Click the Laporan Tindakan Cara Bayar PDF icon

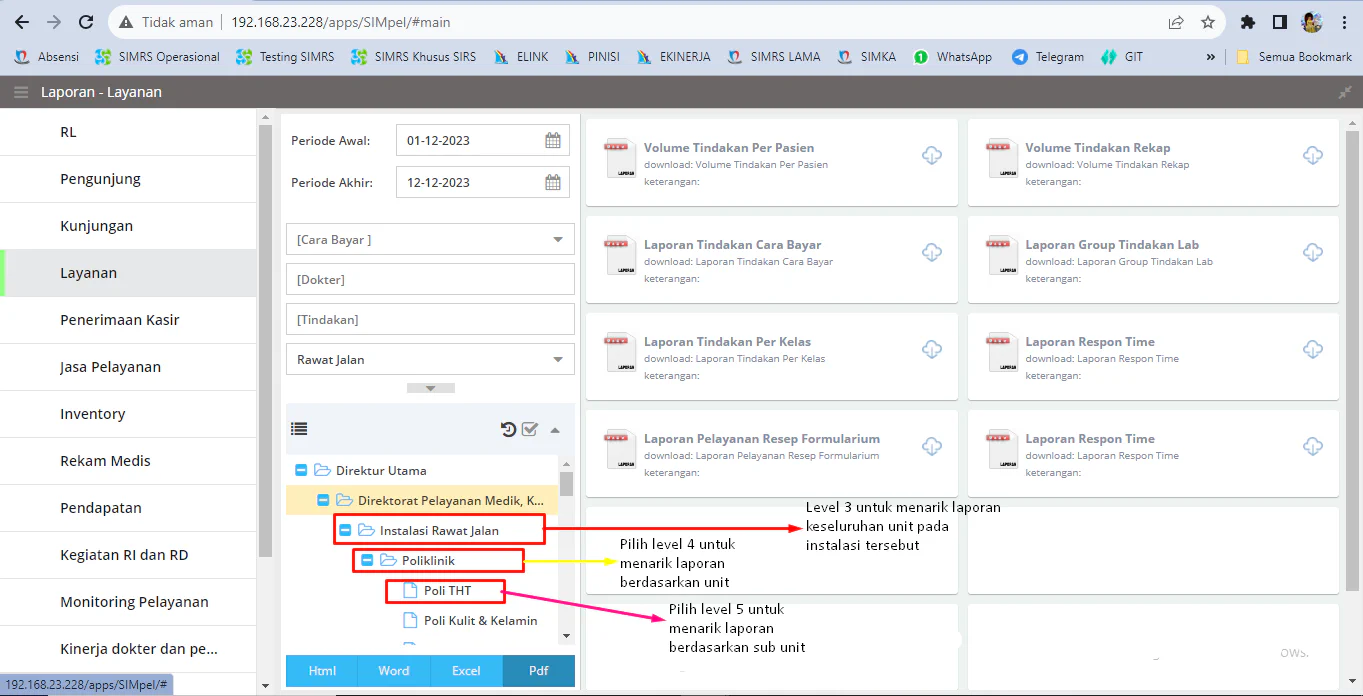[x=619, y=256]
